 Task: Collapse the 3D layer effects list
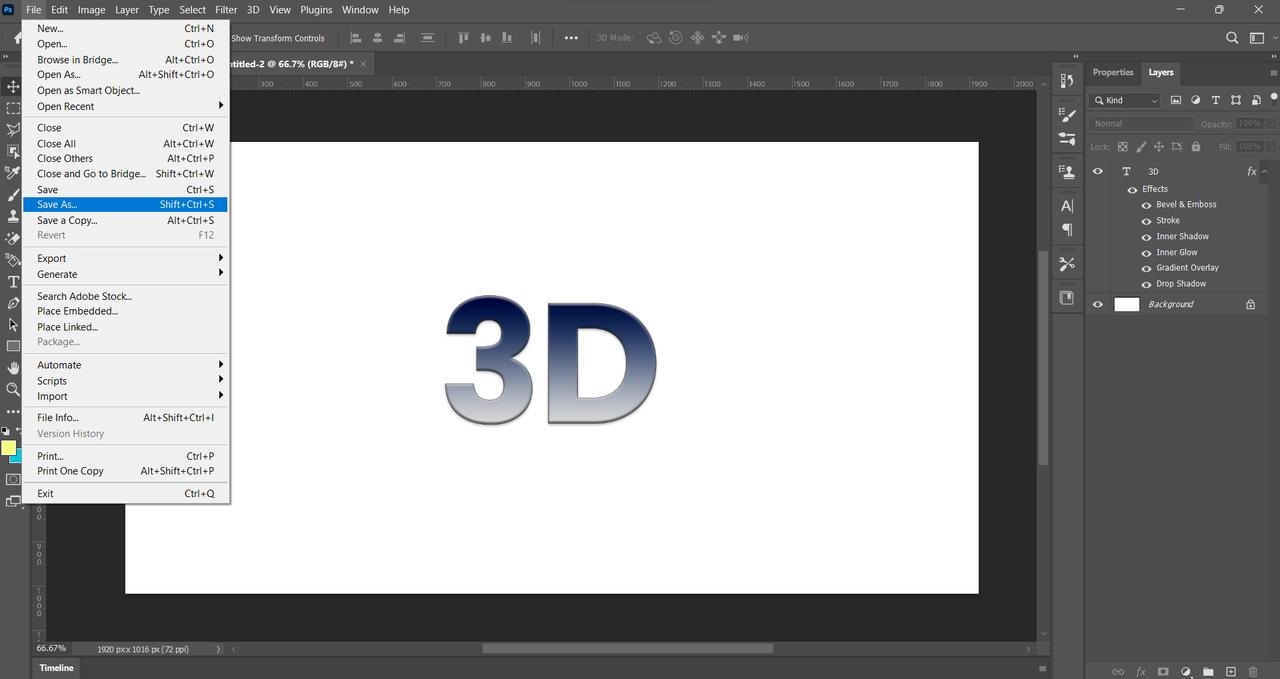coord(1265,172)
